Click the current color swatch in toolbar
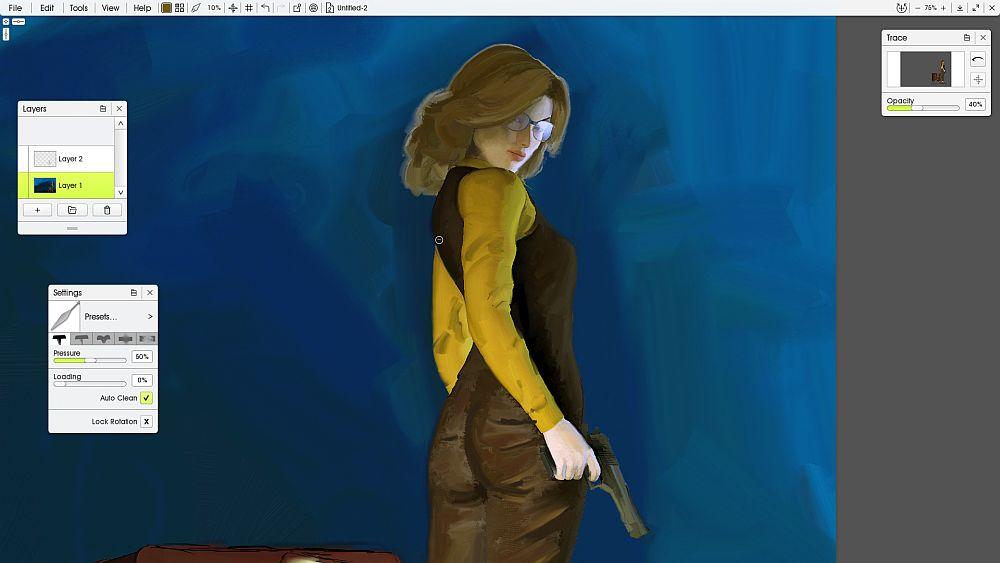Image resolution: width=1000 pixels, height=563 pixels. (166, 8)
